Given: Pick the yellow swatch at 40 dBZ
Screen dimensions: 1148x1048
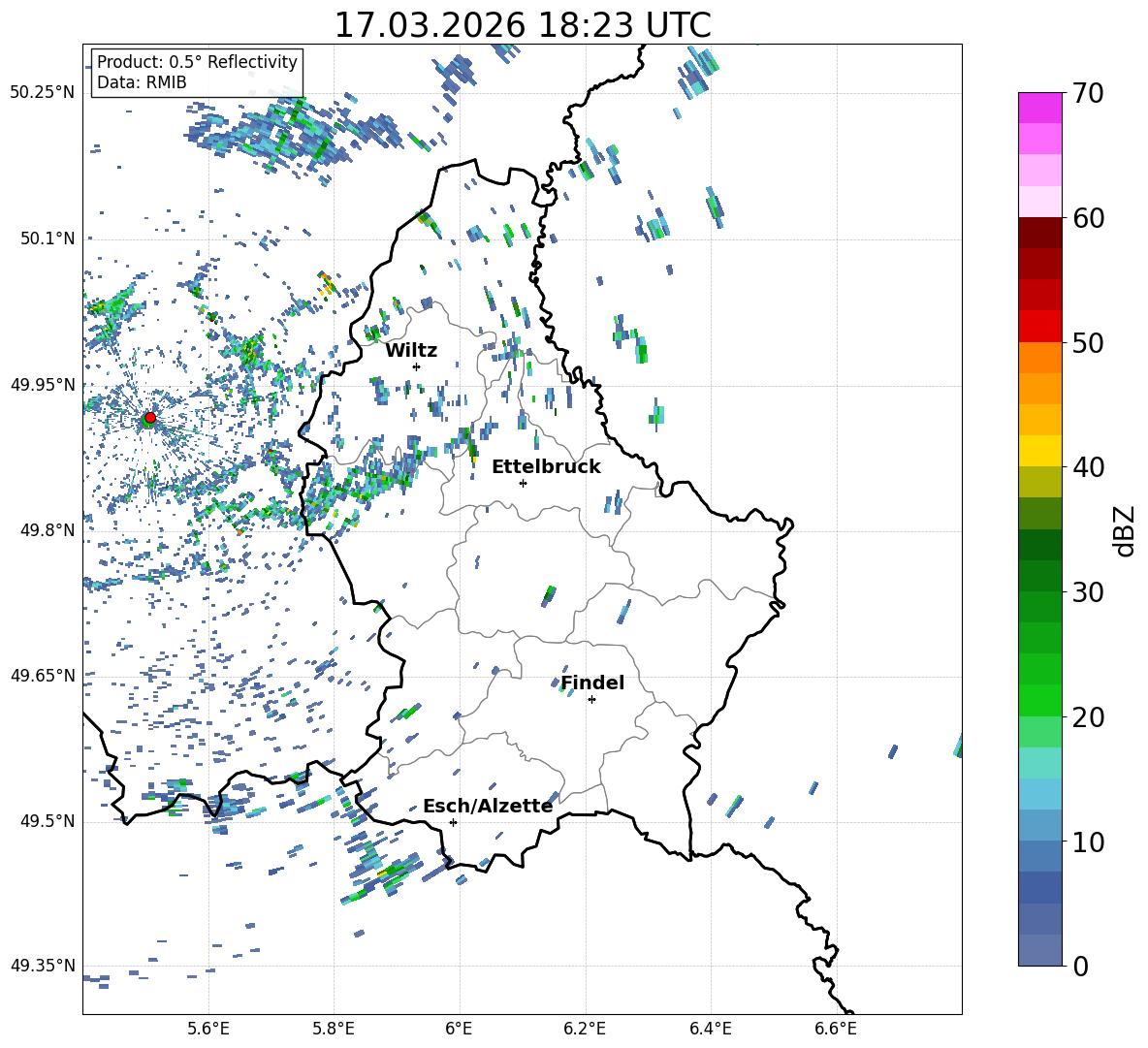Looking at the screenshot, I should point(1040,451).
